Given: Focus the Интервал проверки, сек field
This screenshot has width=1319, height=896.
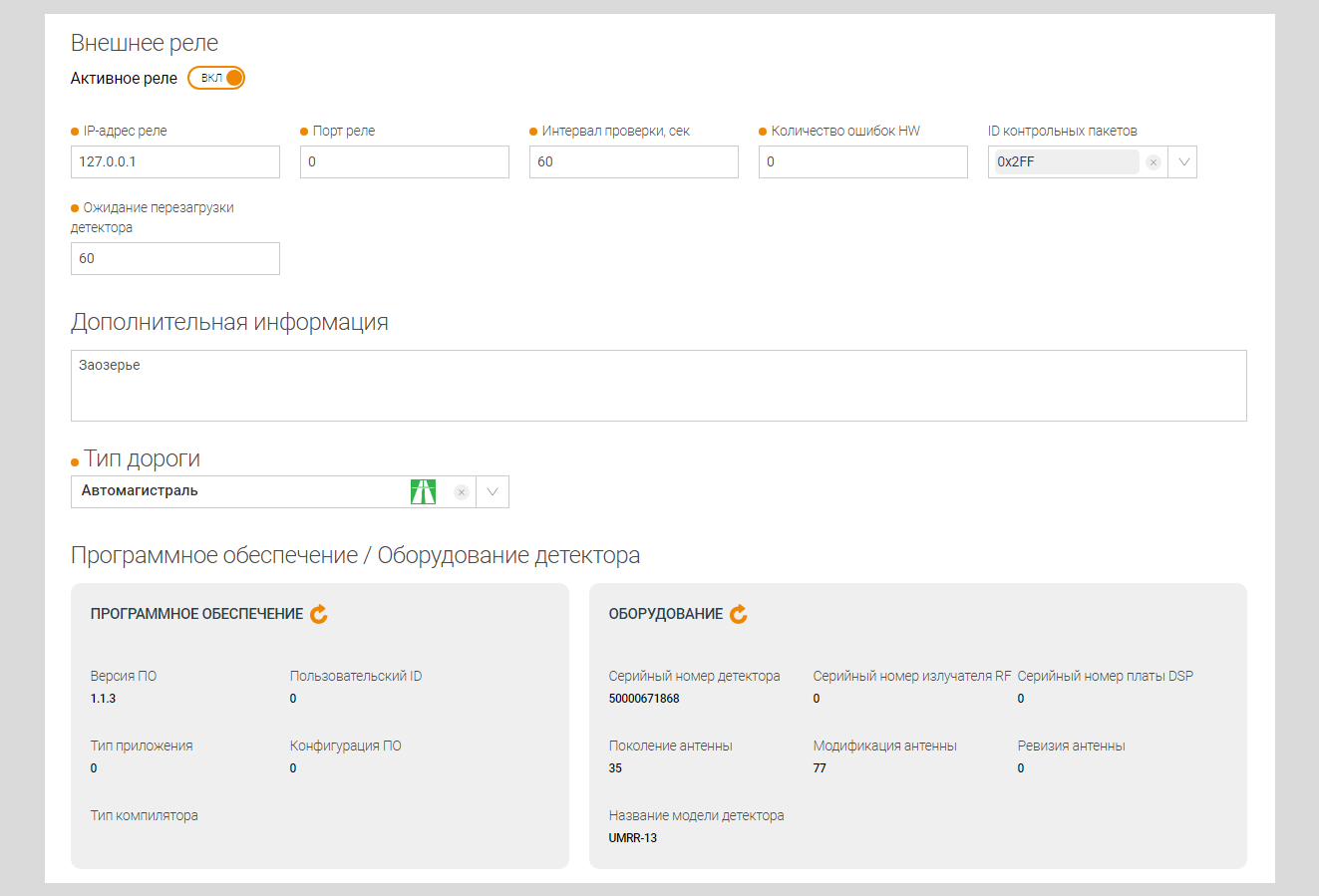Looking at the screenshot, I should click(634, 162).
